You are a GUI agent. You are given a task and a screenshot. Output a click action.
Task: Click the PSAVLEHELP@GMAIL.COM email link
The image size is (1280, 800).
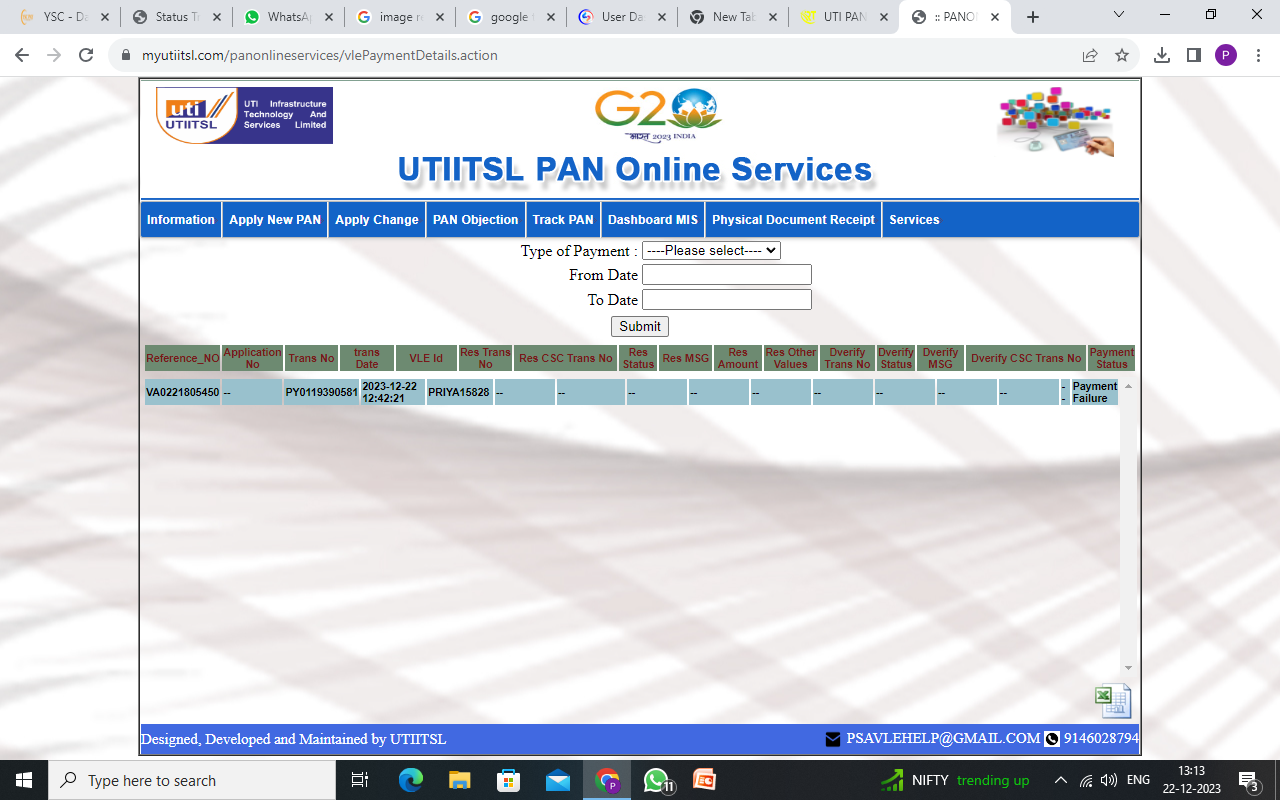[x=942, y=738]
